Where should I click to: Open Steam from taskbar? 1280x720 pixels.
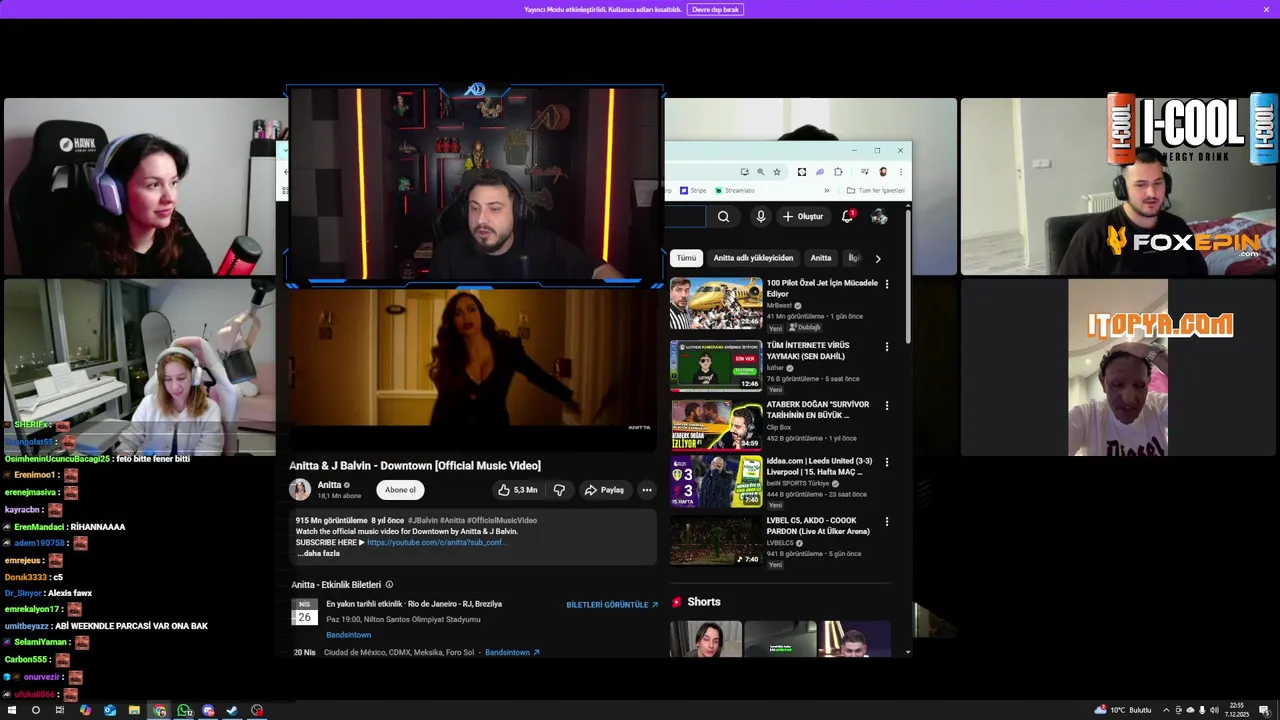pos(232,710)
